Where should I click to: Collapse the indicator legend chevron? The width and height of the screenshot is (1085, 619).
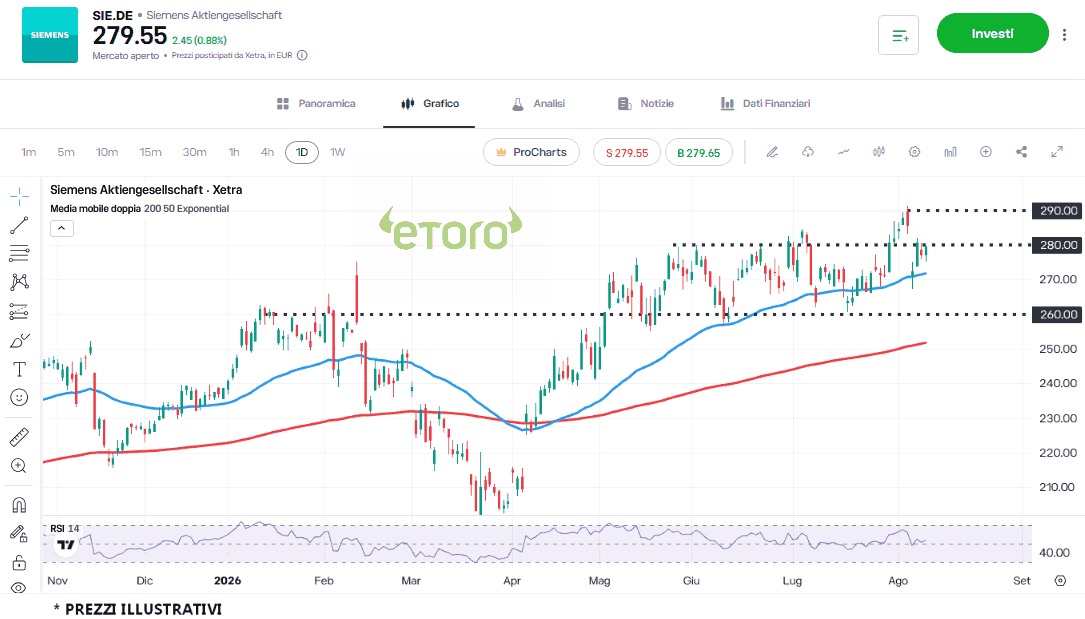coord(62,228)
